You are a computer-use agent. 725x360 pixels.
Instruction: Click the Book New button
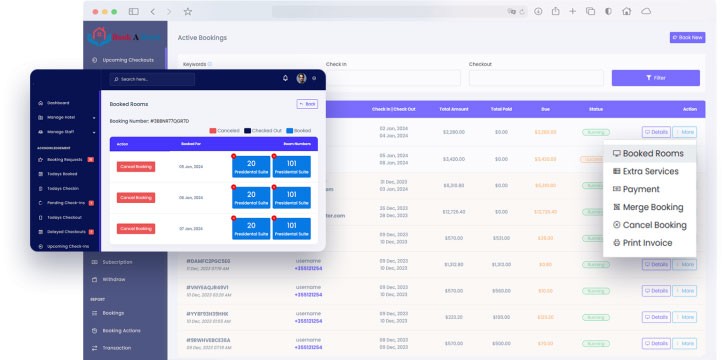pyautogui.click(x=687, y=37)
